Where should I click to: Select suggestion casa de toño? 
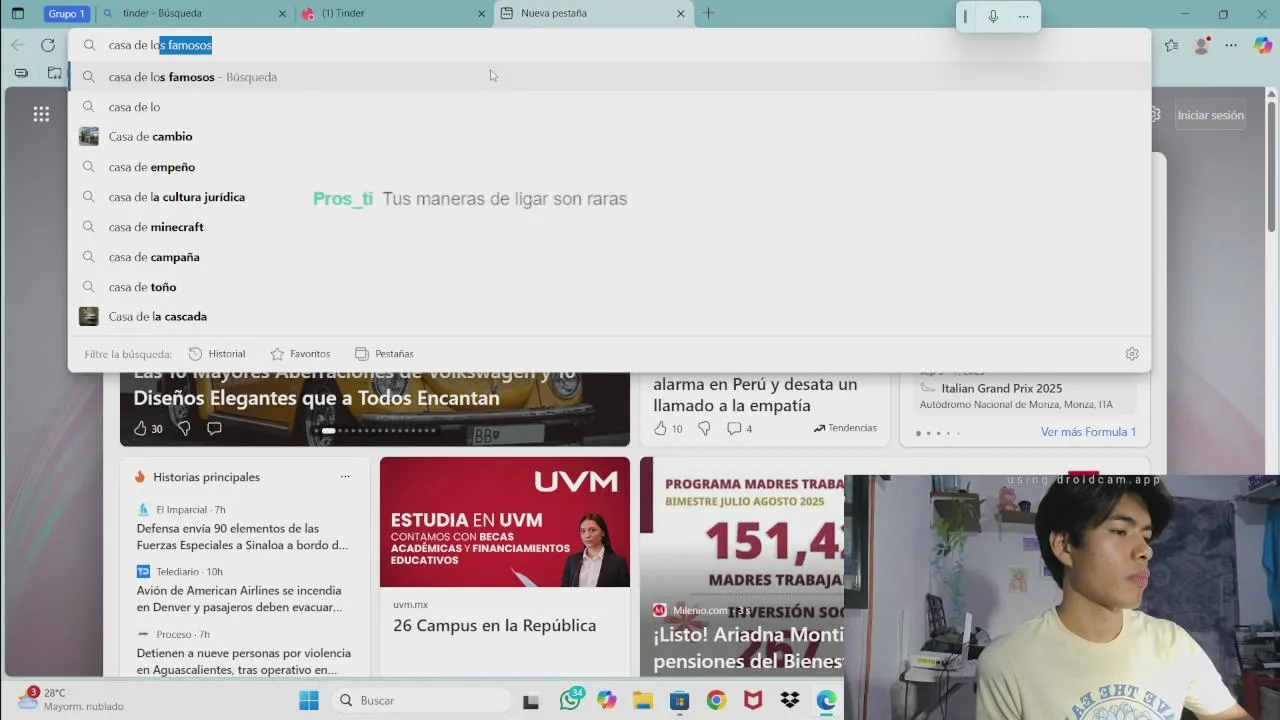coord(609,287)
